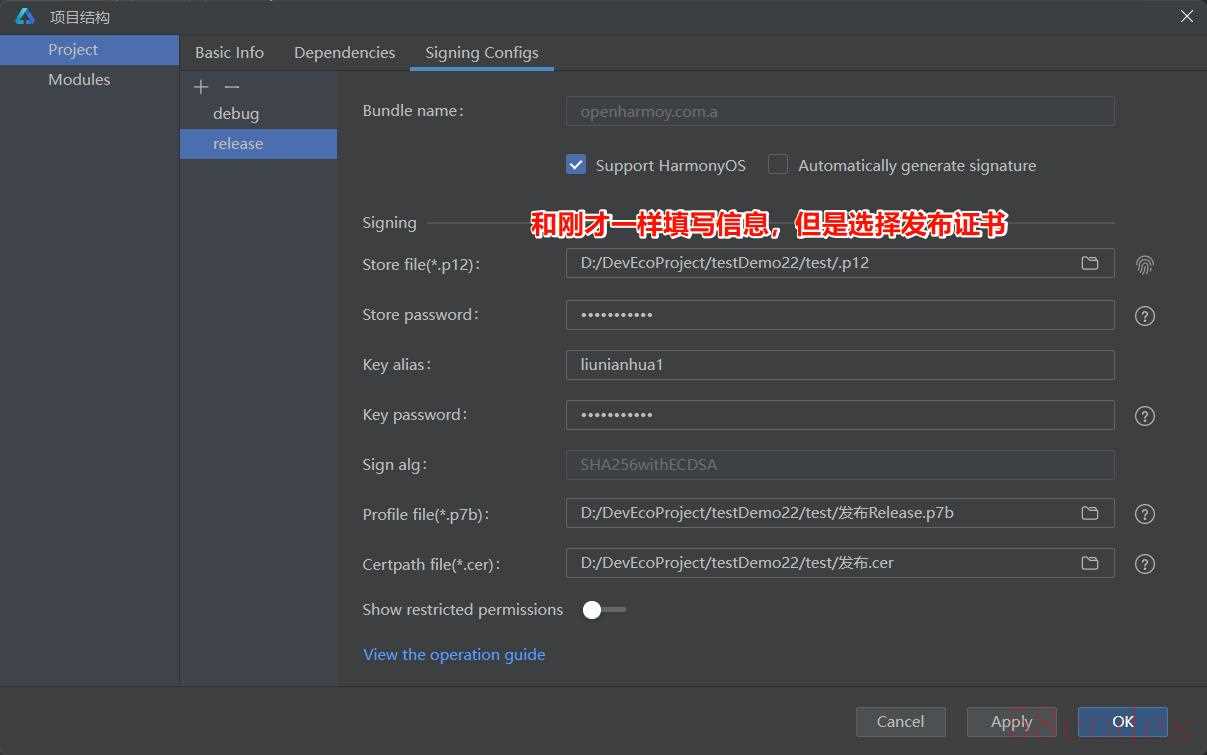
Task: Click Sign alg field SHA256withECDSA
Action: 840,465
